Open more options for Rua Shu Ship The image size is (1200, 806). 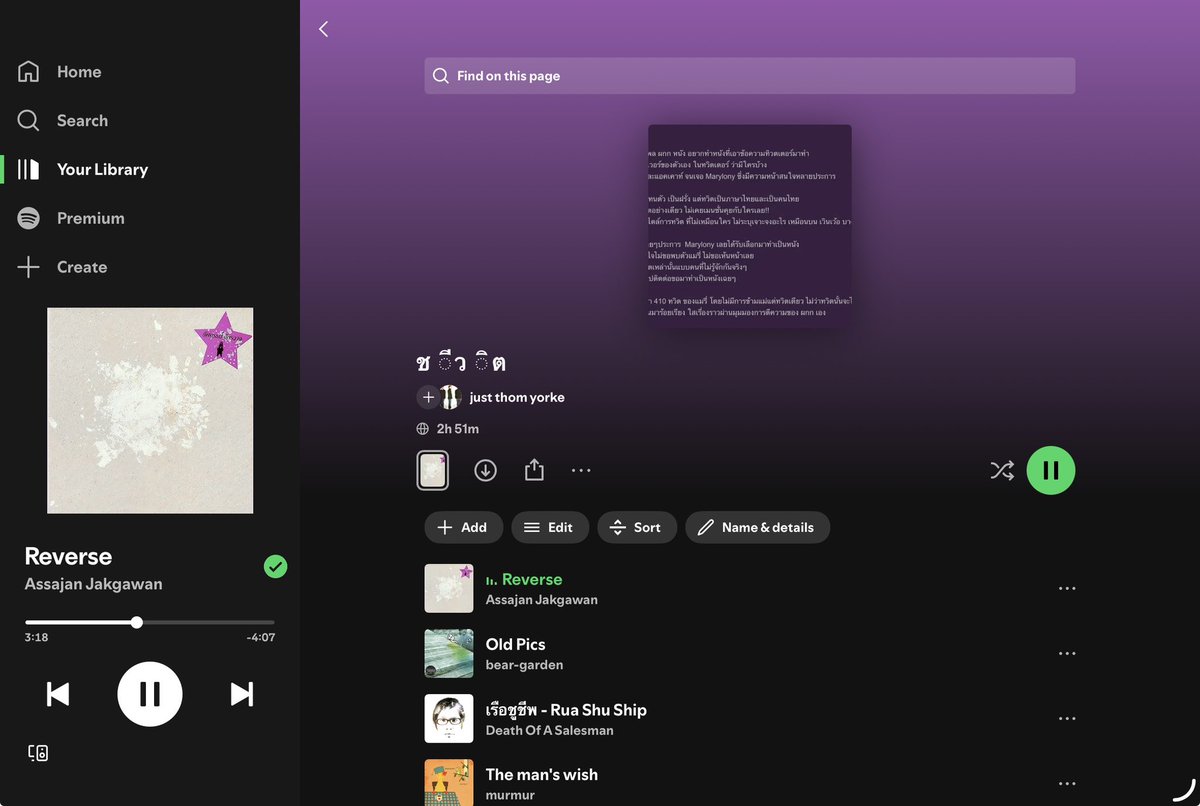click(x=1067, y=718)
